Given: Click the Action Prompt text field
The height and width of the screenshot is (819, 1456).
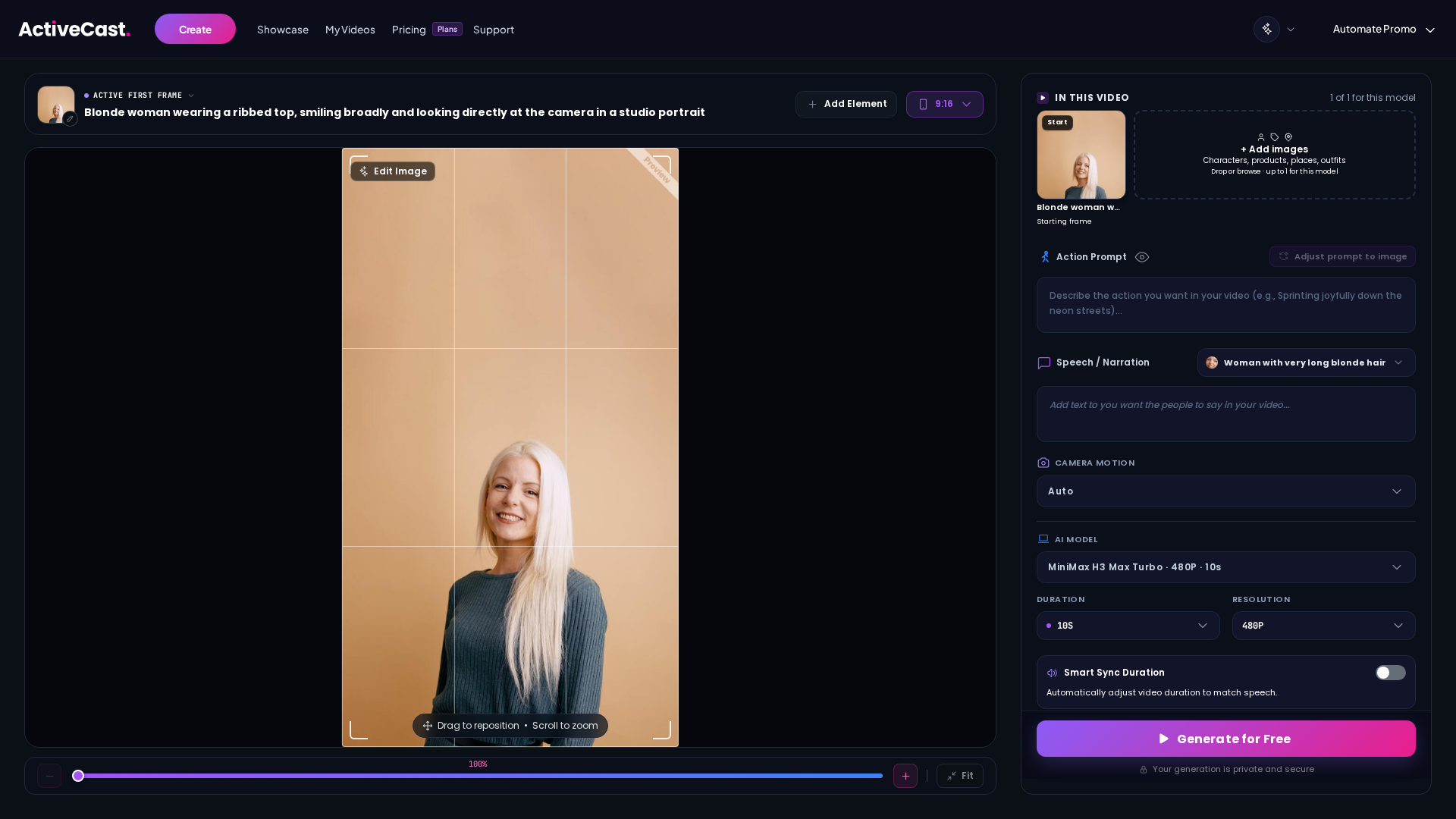Looking at the screenshot, I should coord(1226,305).
